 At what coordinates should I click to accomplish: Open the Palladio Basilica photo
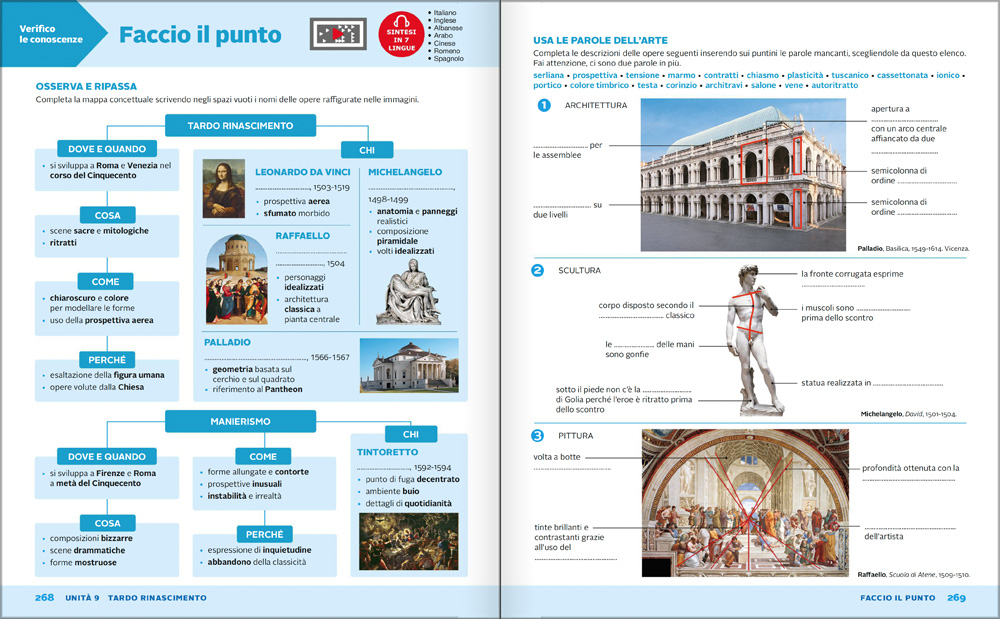[x=743, y=175]
